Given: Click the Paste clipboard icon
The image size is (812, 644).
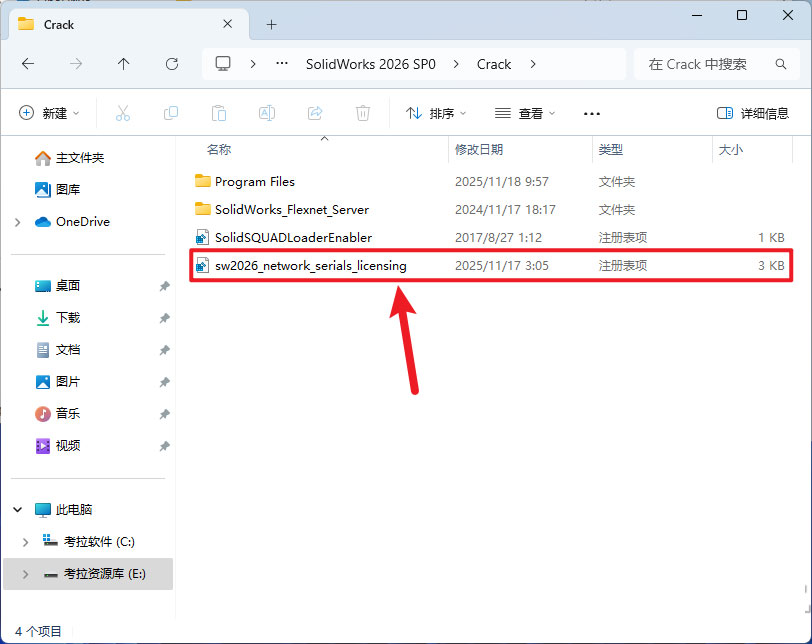Looking at the screenshot, I should 219,114.
